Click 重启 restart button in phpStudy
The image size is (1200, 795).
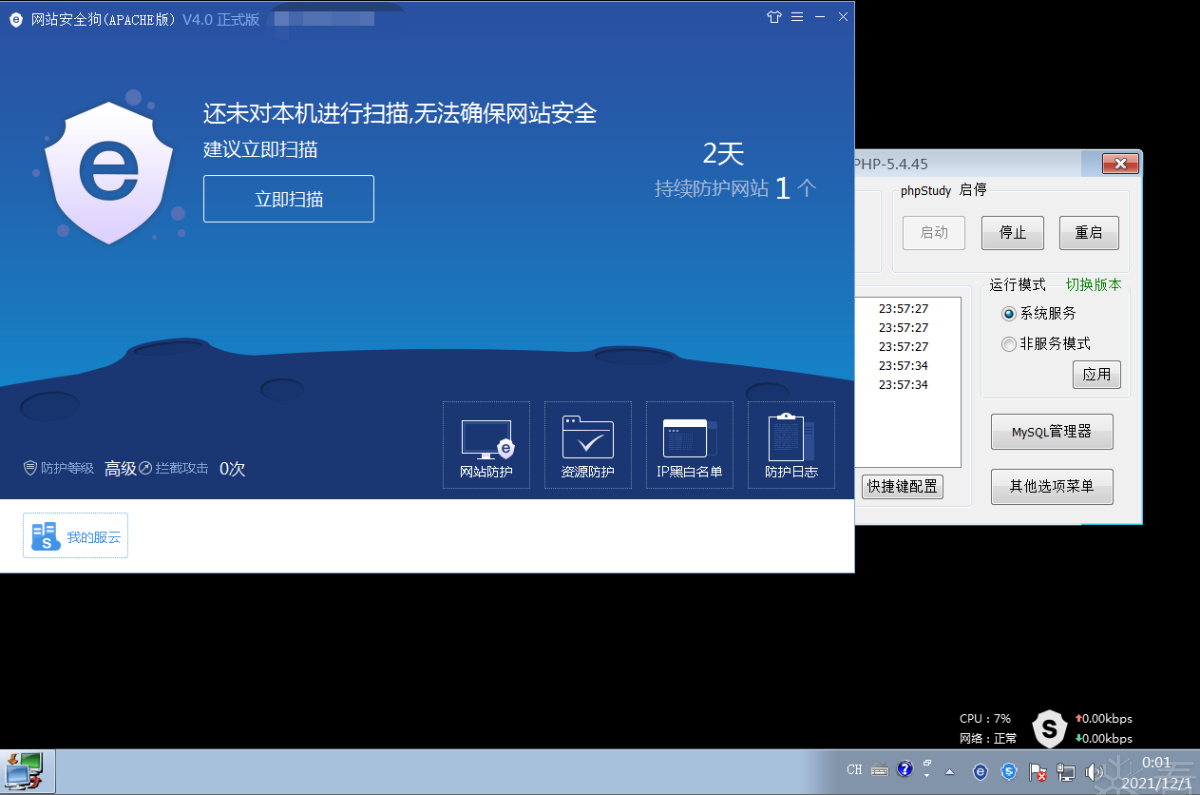pyautogui.click(x=1089, y=233)
